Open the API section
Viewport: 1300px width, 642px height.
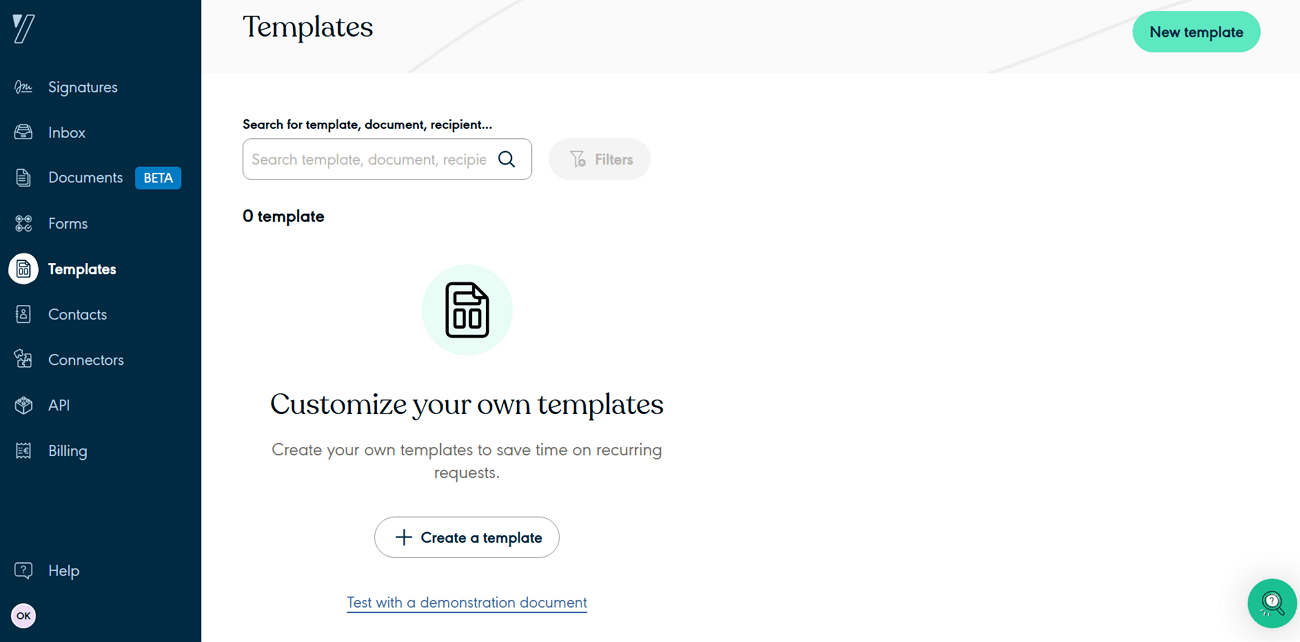(x=59, y=405)
